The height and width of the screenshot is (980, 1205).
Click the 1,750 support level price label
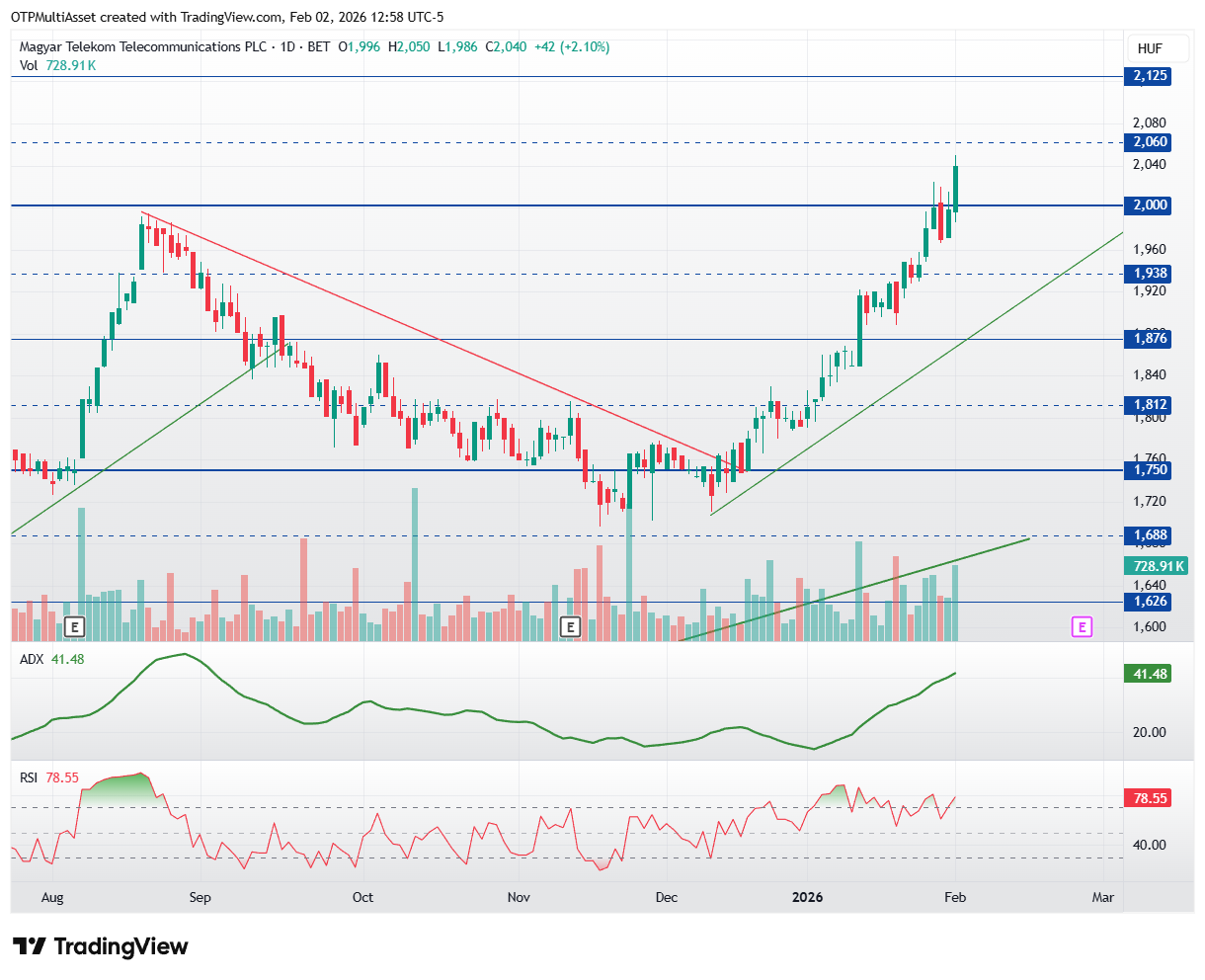1150,470
